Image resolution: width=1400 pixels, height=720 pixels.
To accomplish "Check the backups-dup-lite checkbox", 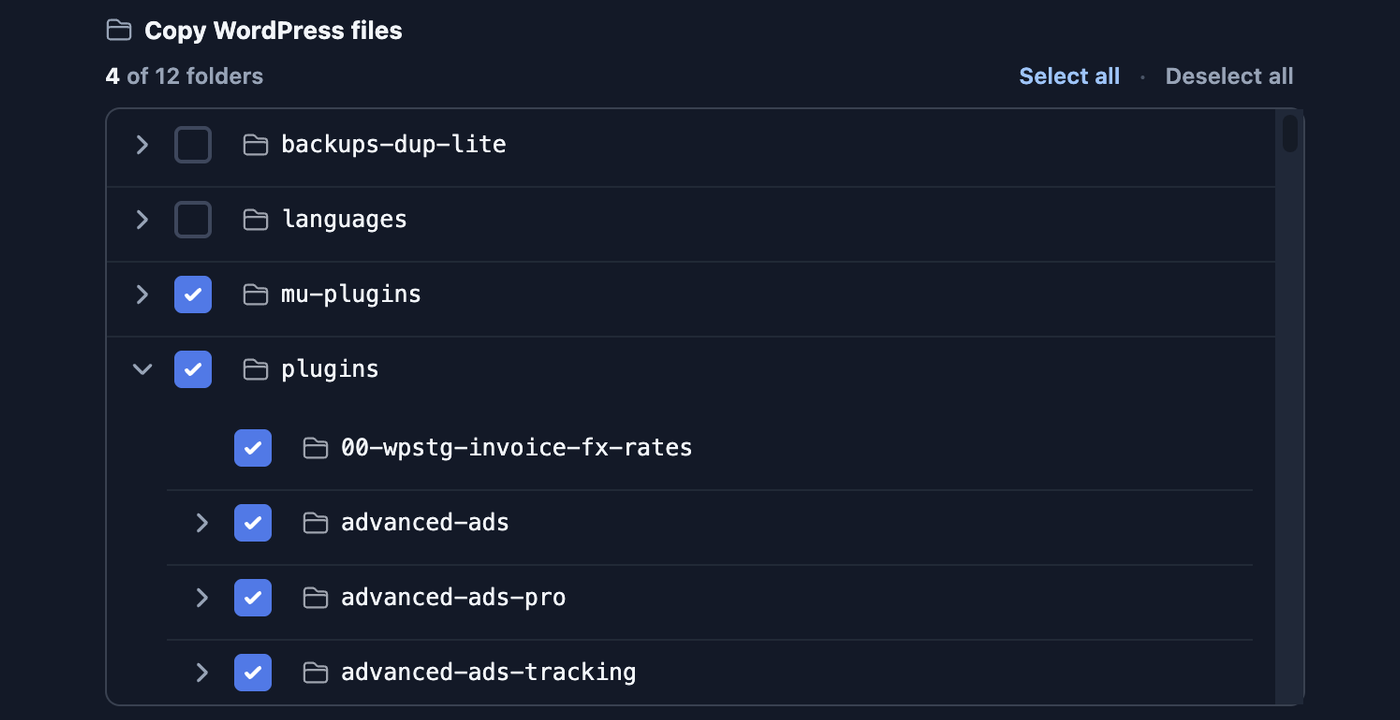I will coord(193,145).
